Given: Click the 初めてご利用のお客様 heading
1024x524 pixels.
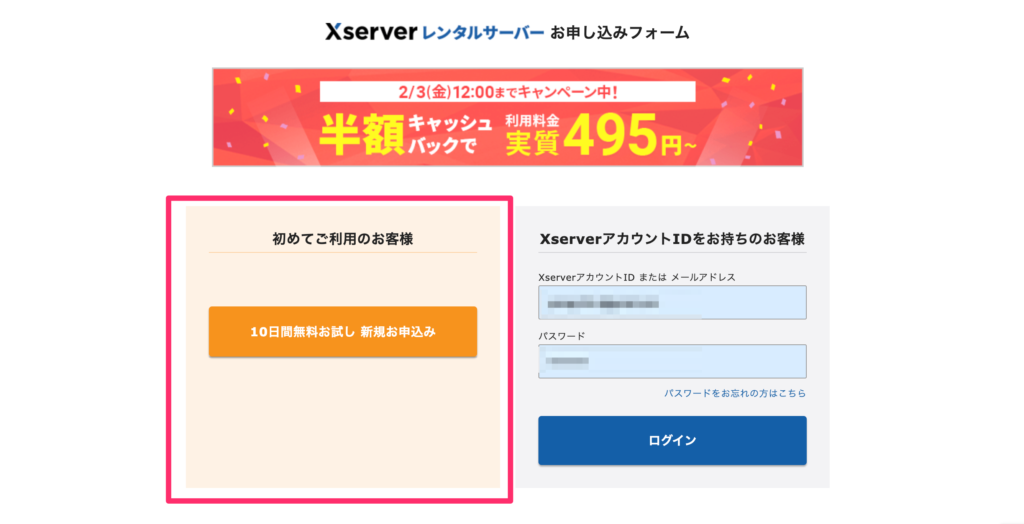Looking at the screenshot, I should (x=343, y=240).
